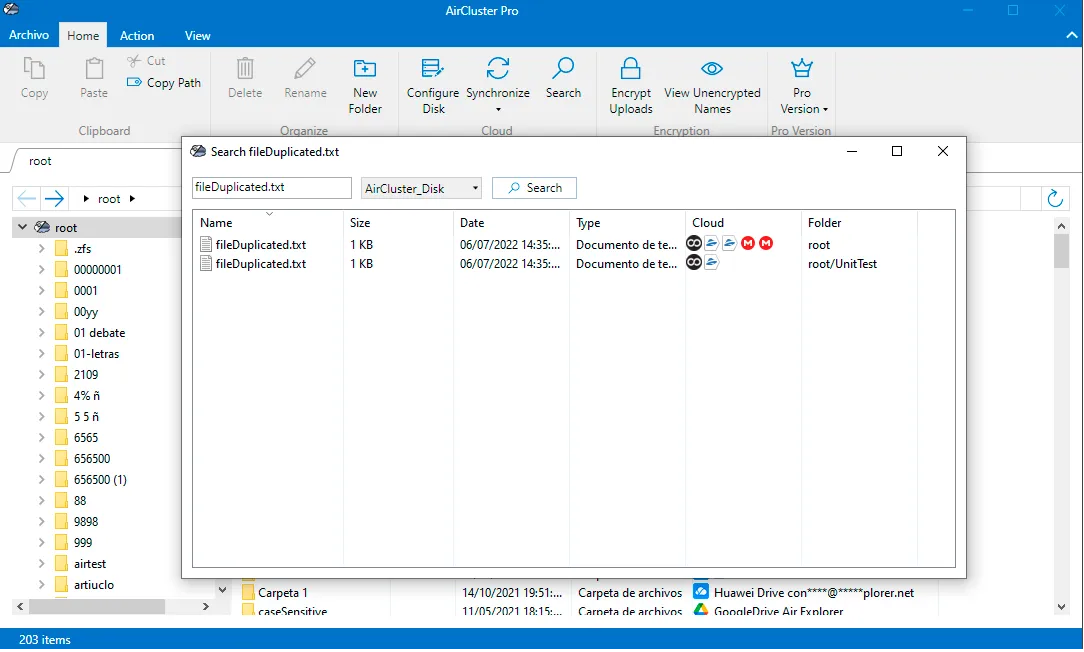Click the Synchronize icon
This screenshot has height=652, width=1084.
click(x=498, y=68)
